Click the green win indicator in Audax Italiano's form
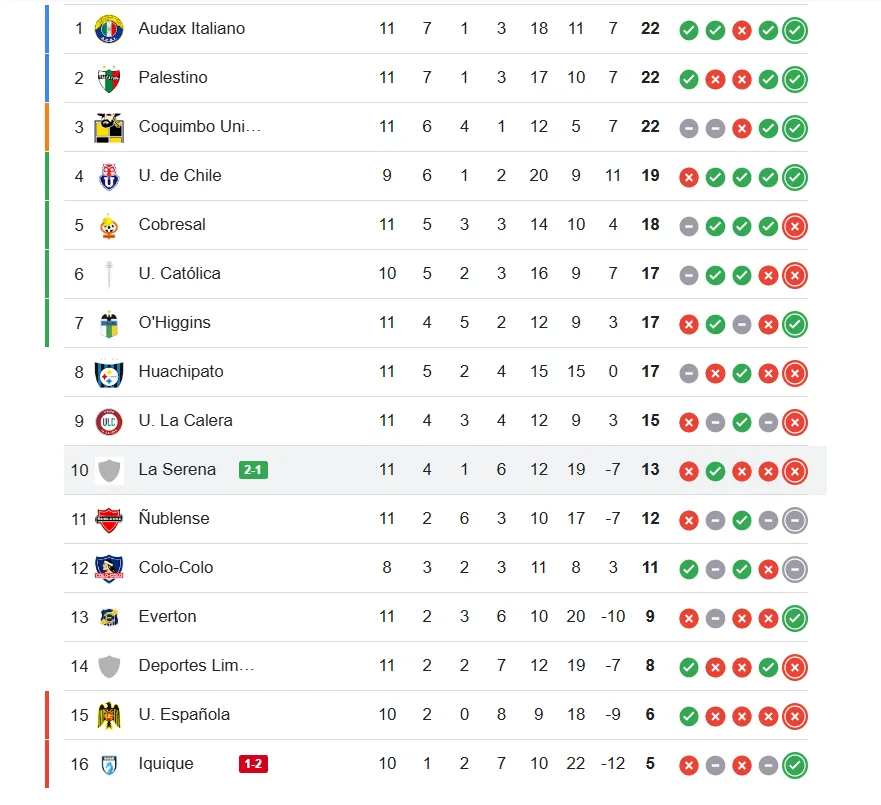This screenshot has width=881, height=805. click(x=688, y=31)
